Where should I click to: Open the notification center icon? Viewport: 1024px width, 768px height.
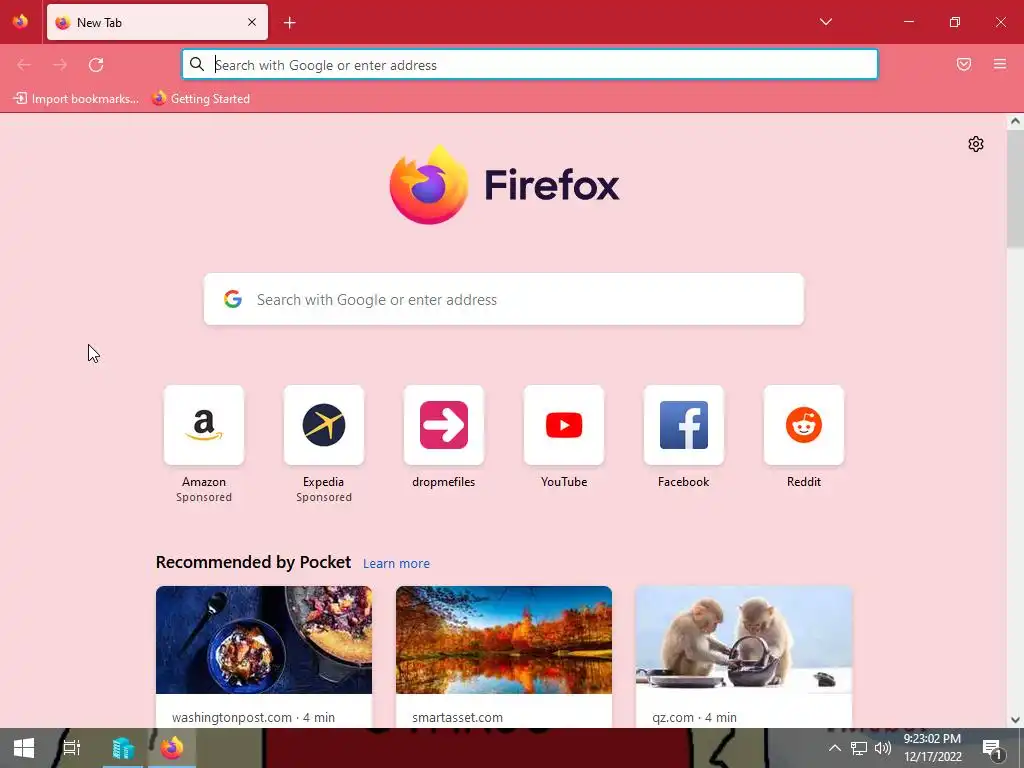993,748
